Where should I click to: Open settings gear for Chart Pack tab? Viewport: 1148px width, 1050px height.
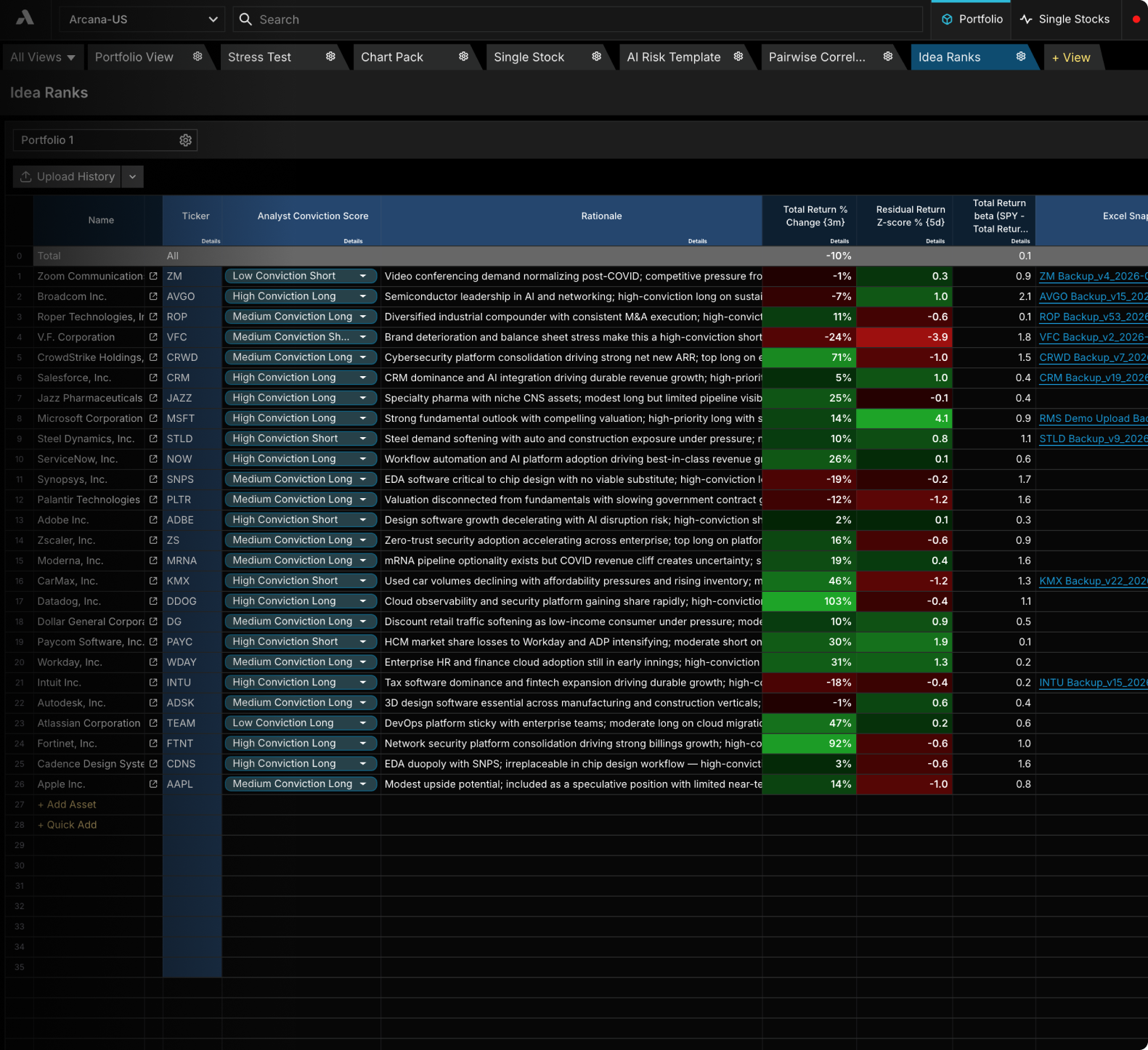(x=463, y=57)
